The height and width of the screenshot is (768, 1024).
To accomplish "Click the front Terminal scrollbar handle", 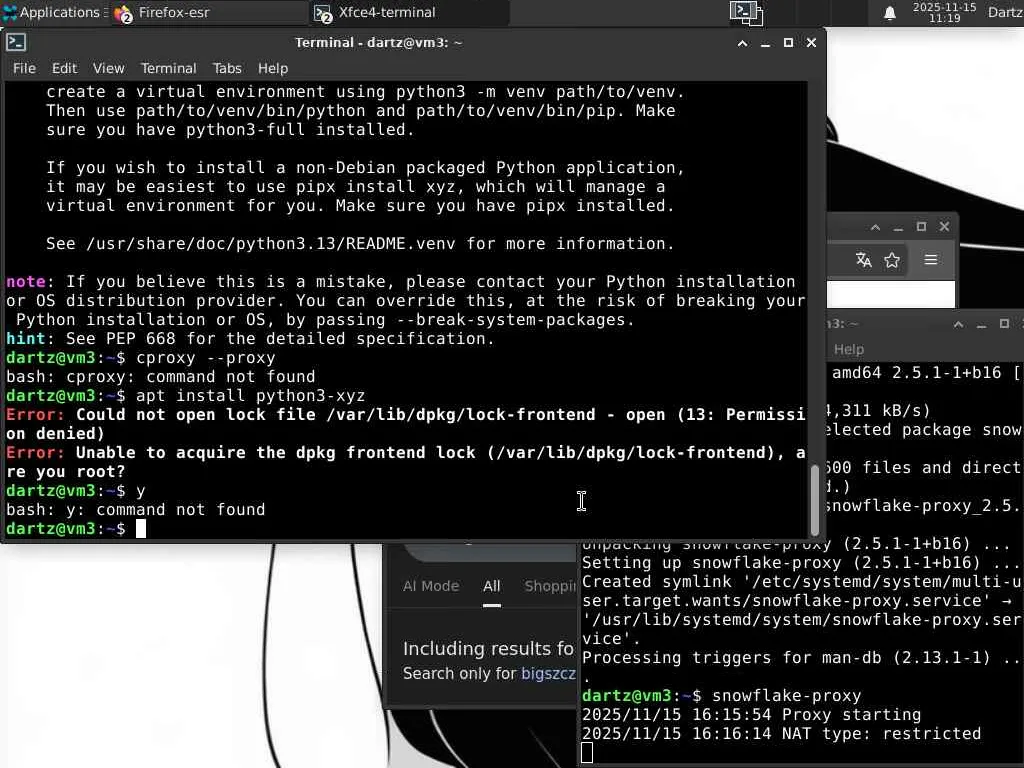I will pyautogui.click(x=814, y=500).
